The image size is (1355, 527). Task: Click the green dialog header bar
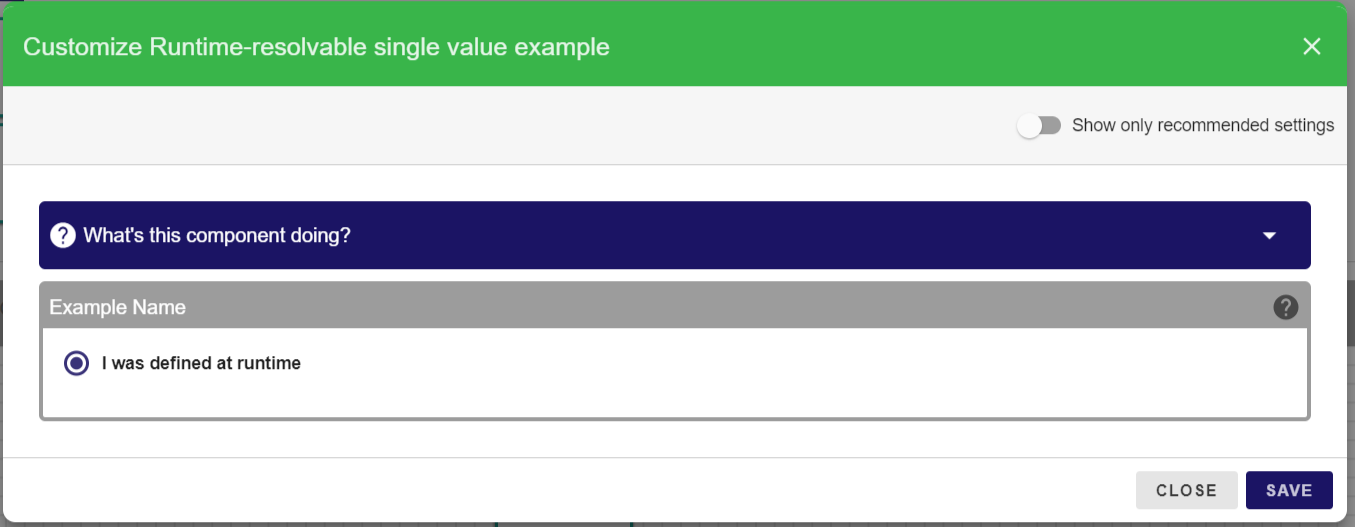900,46
